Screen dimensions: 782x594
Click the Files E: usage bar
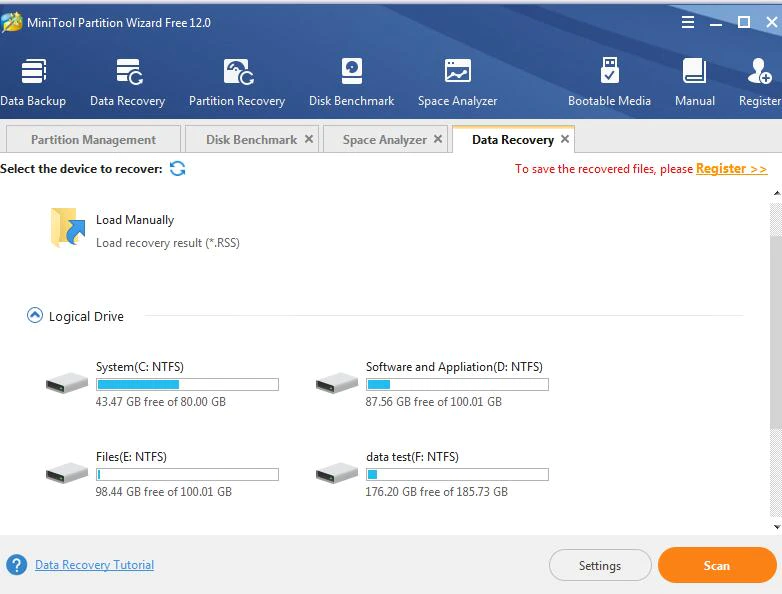pyautogui.click(x=187, y=474)
